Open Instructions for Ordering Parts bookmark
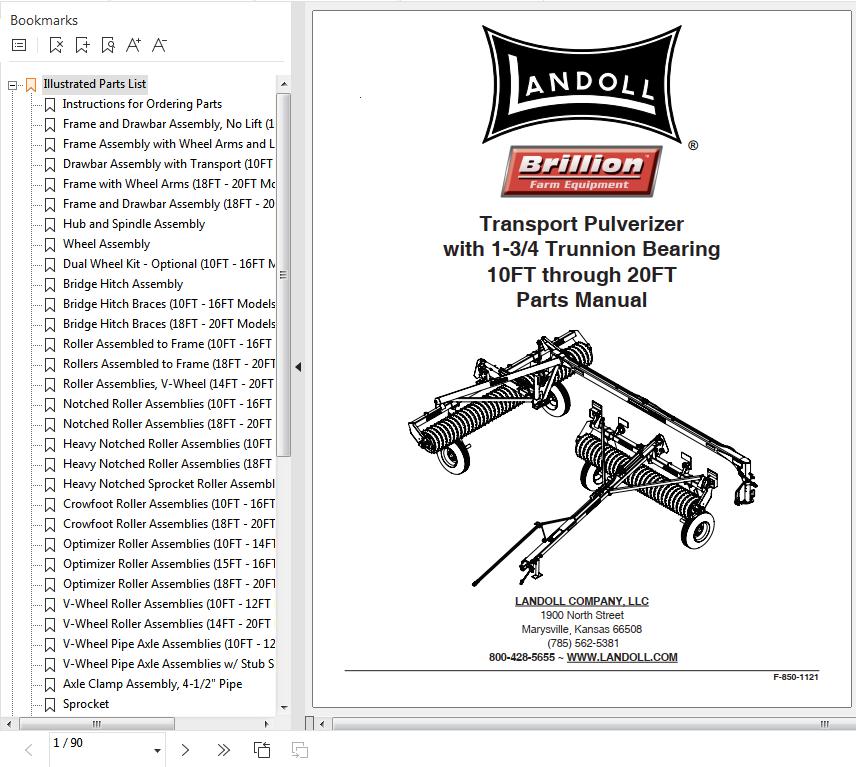 (142, 104)
